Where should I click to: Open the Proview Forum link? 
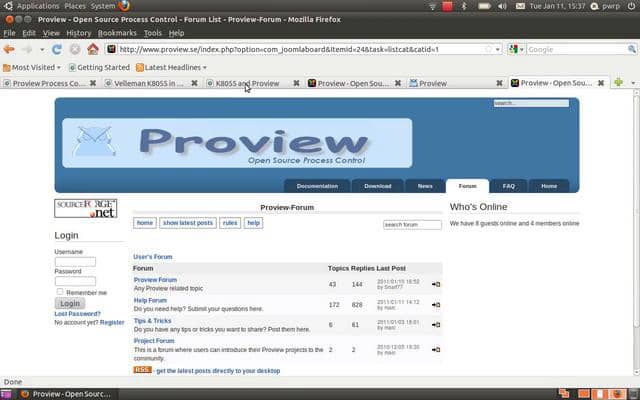click(x=155, y=280)
